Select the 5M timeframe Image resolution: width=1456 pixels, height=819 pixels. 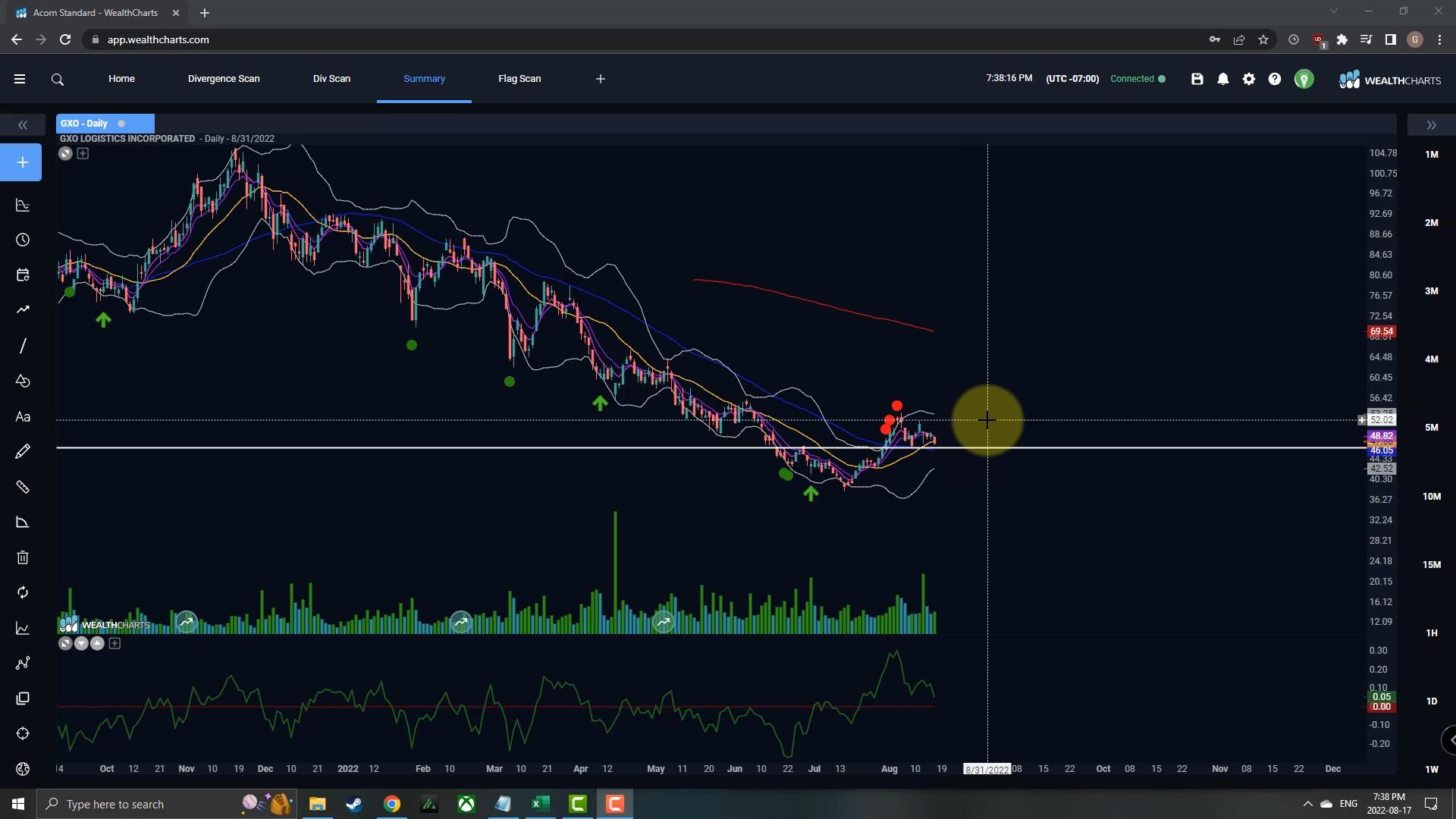[1431, 428]
